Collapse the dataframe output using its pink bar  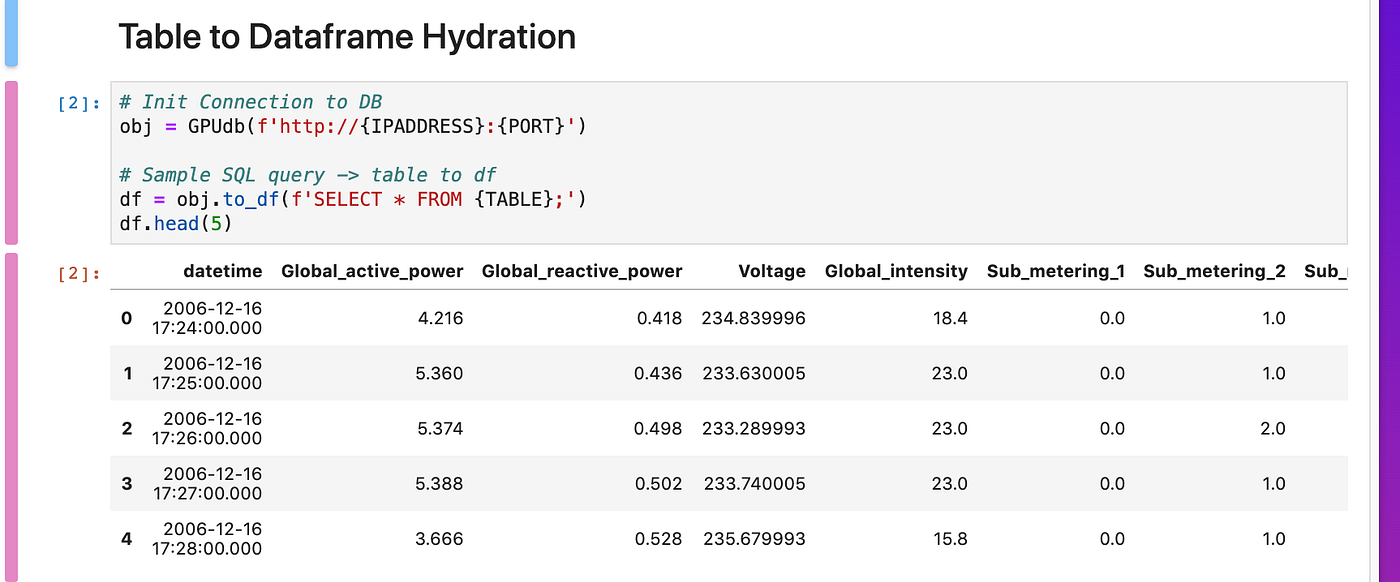click(x=11, y=417)
